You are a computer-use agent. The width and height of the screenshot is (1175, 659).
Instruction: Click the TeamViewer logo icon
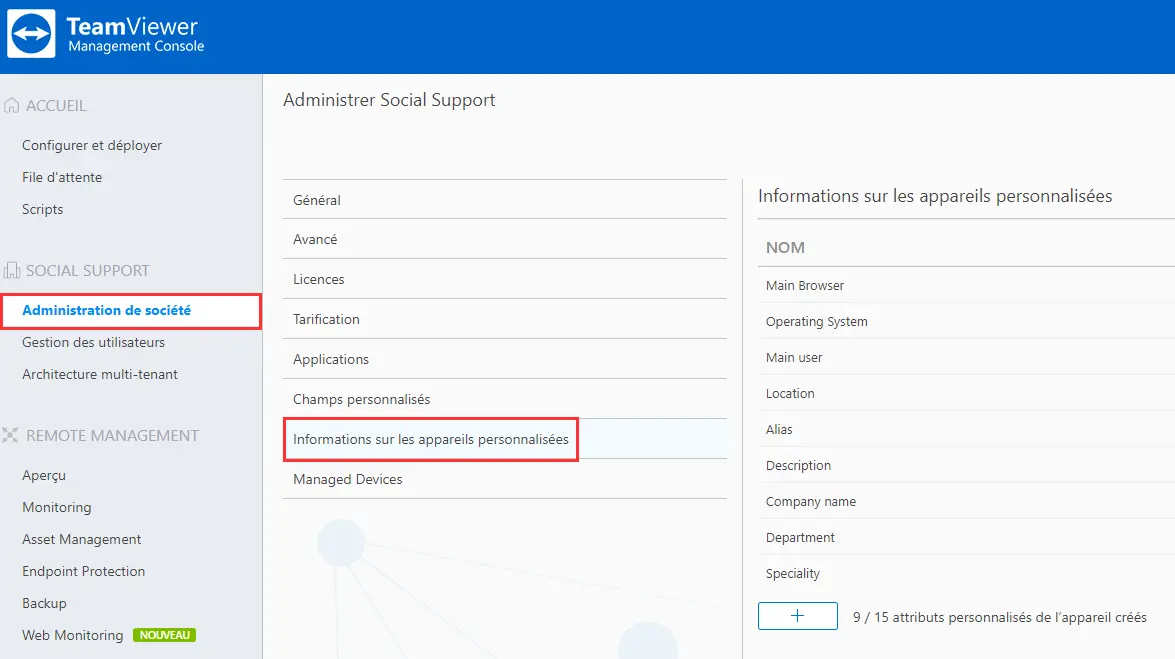(31, 34)
